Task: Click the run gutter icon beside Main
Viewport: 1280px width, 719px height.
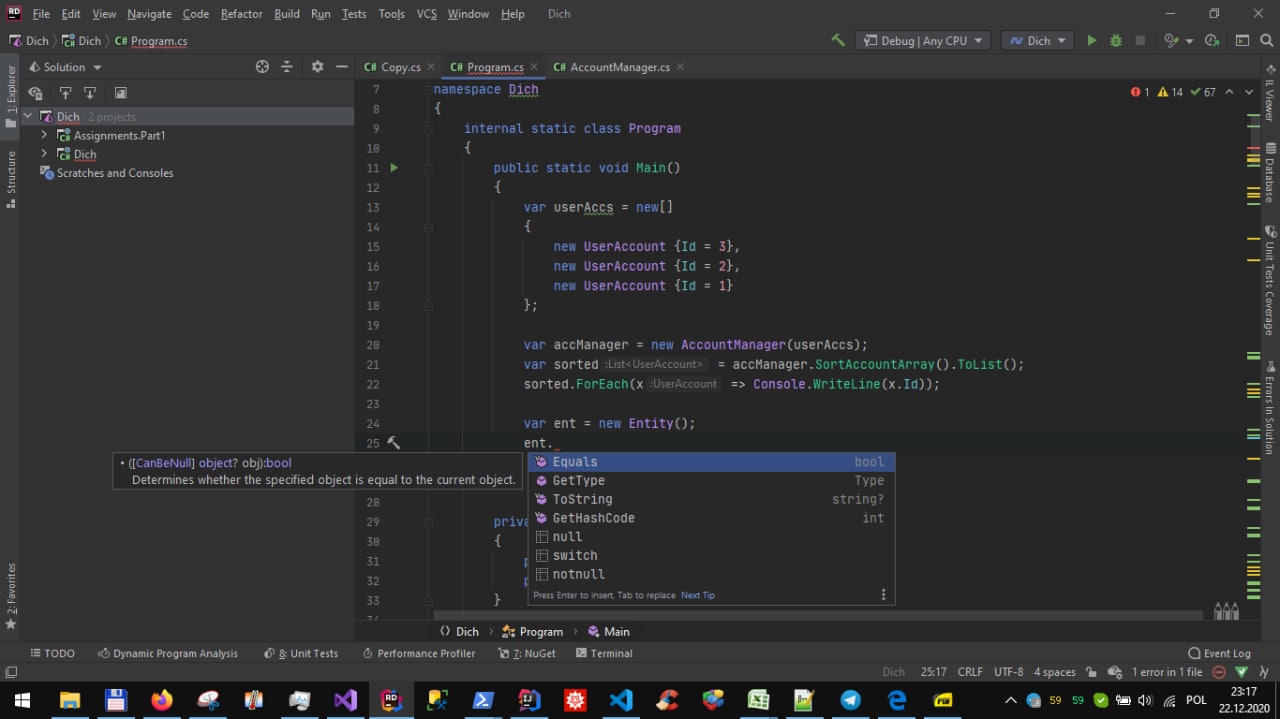Action: coord(394,168)
